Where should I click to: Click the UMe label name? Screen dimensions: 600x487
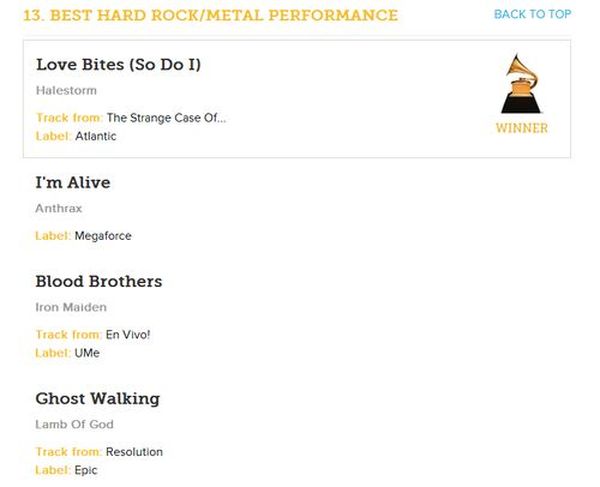pyautogui.click(x=87, y=353)
